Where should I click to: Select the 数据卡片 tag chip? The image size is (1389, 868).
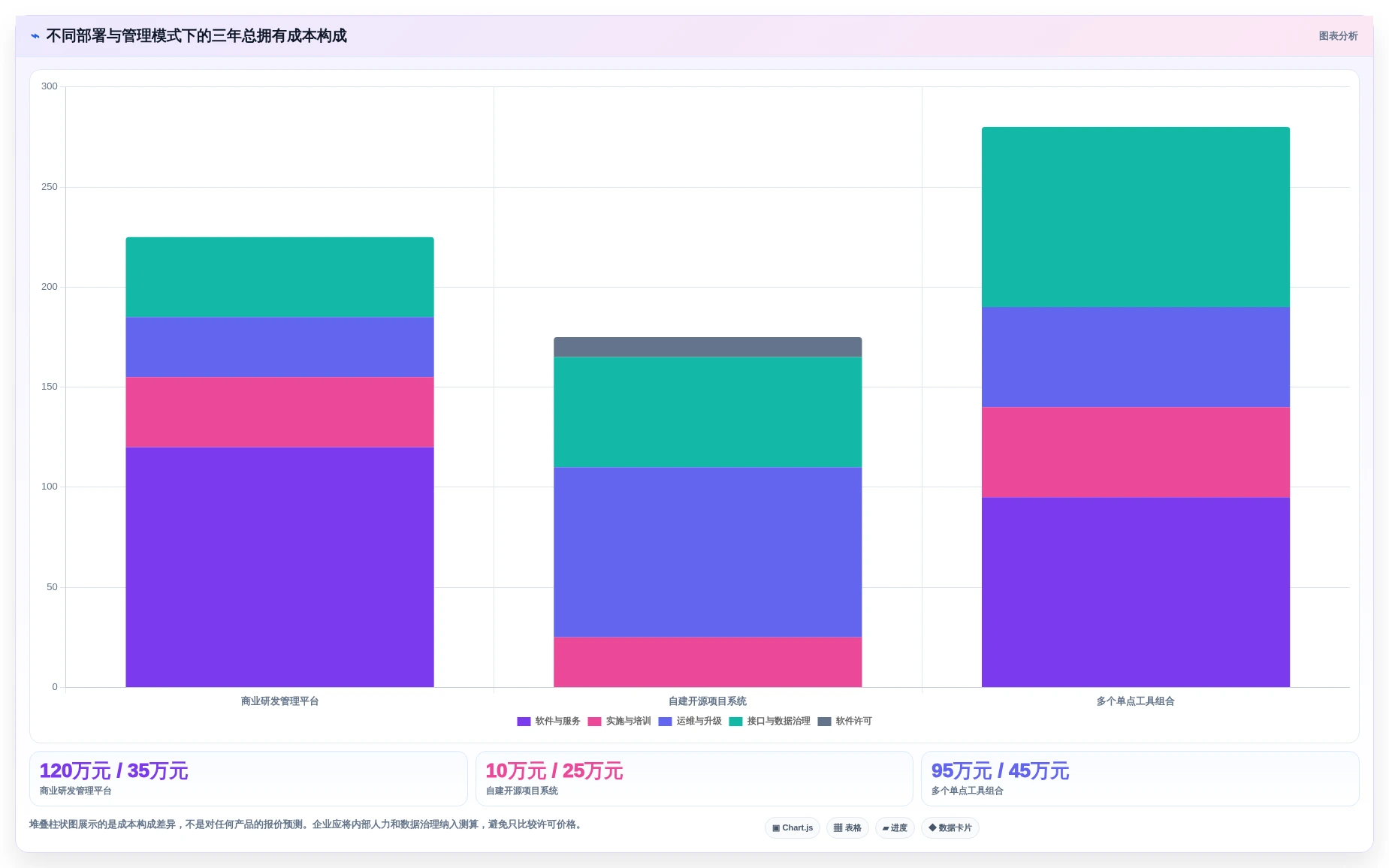point(950,828)
